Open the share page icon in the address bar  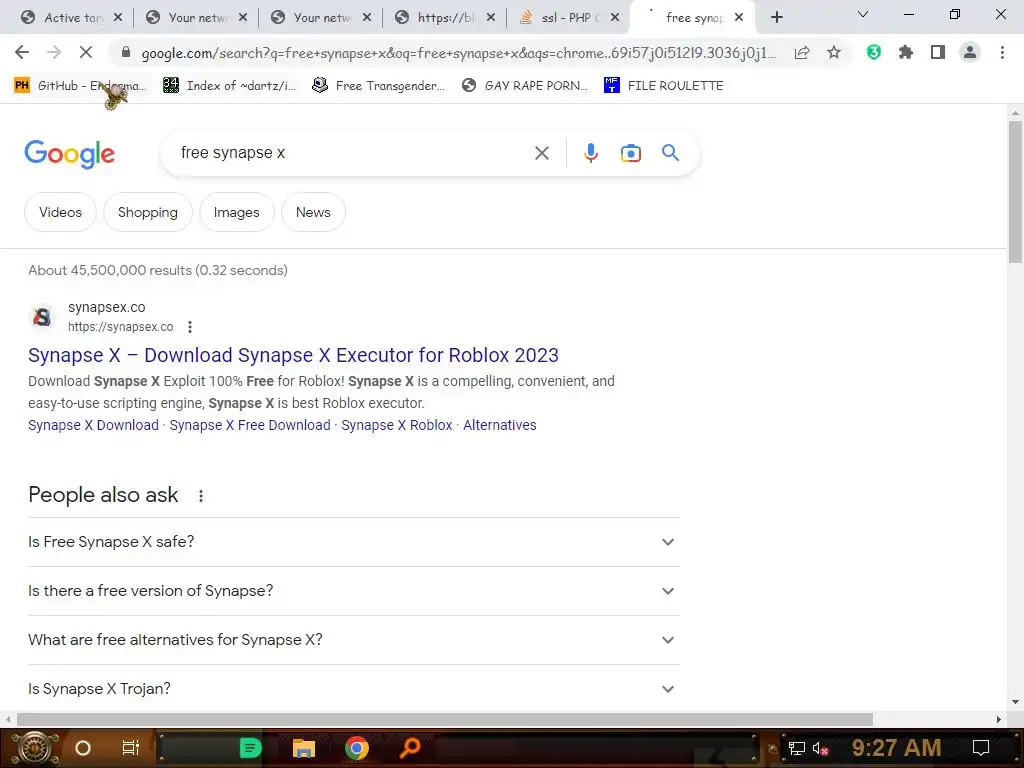click(x=802, y=52)
